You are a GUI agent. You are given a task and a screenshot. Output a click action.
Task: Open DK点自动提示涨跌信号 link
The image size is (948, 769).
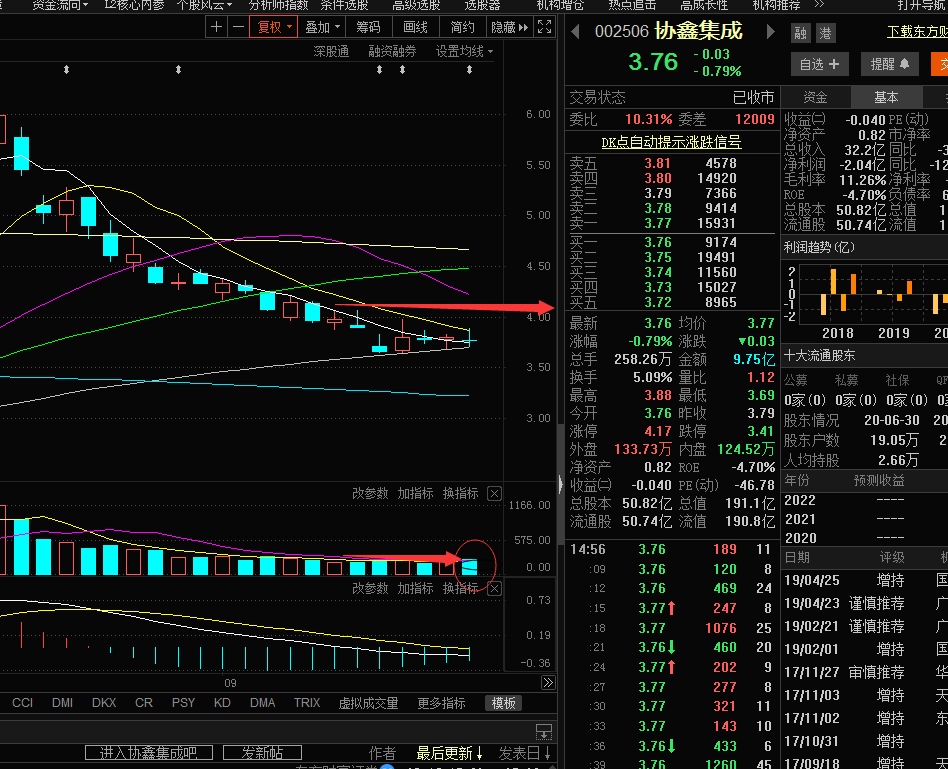(671, 142)
